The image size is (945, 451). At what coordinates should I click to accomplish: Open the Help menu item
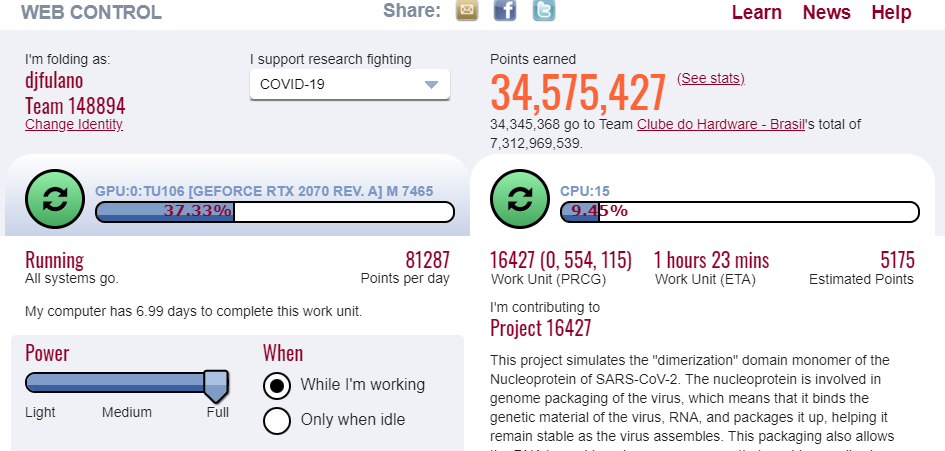[x=891, y=12]
